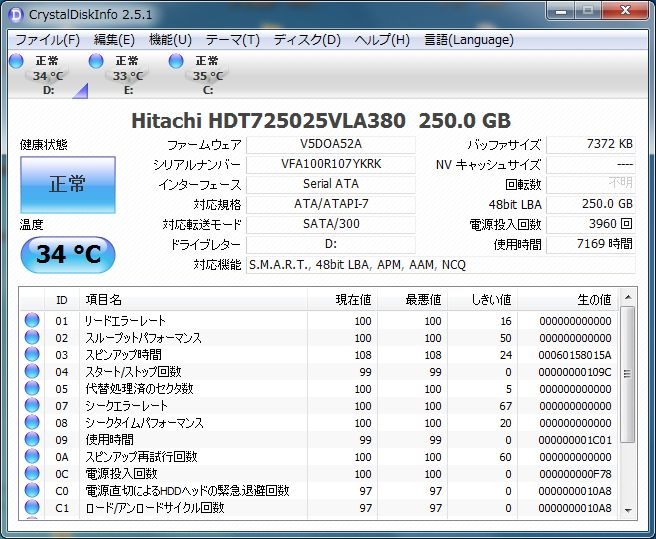Click status orb for 電源投入回数 row

point(32,474)
